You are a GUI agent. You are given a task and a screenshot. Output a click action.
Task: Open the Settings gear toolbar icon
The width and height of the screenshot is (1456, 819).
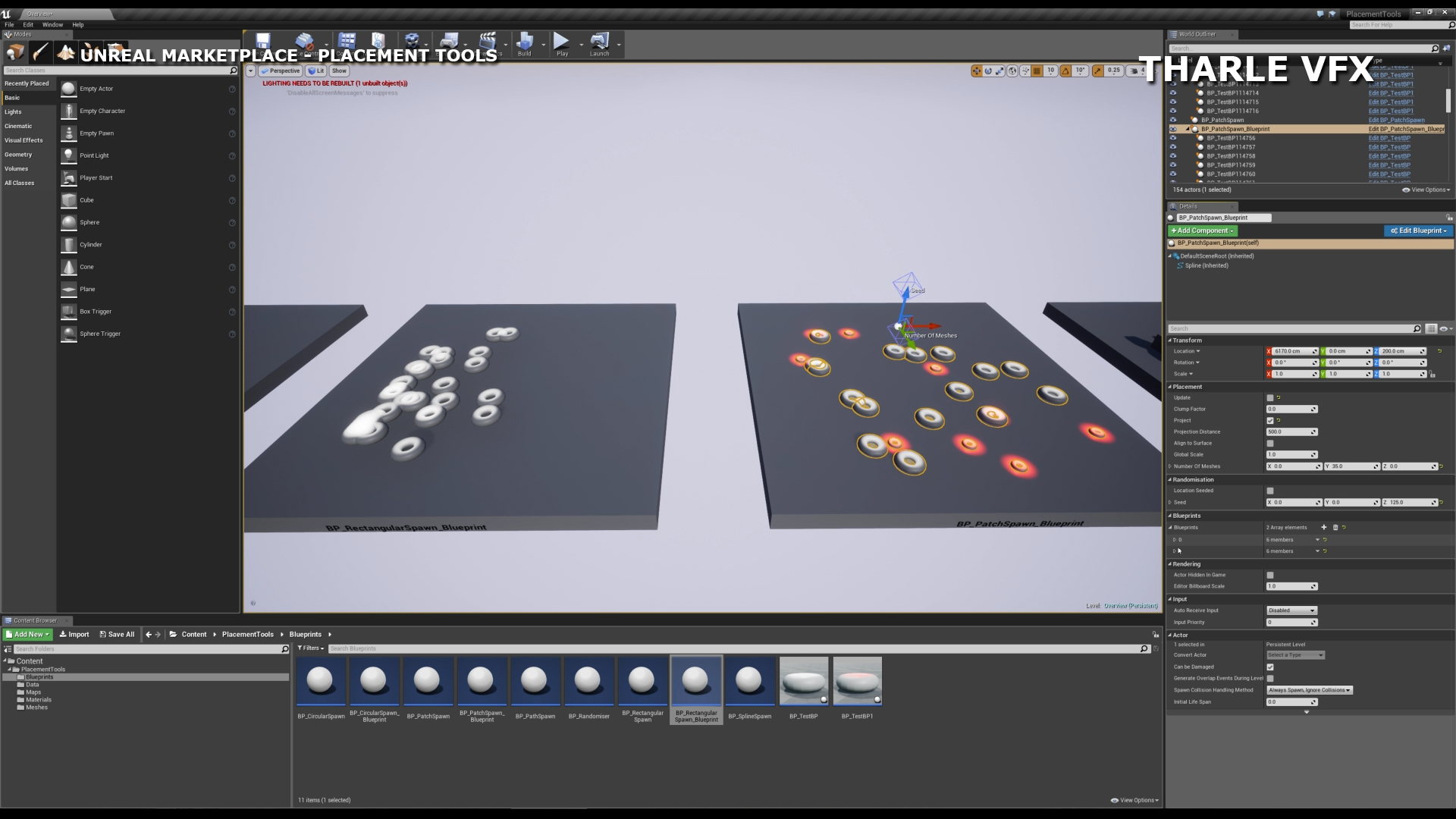tap(412, 42)
